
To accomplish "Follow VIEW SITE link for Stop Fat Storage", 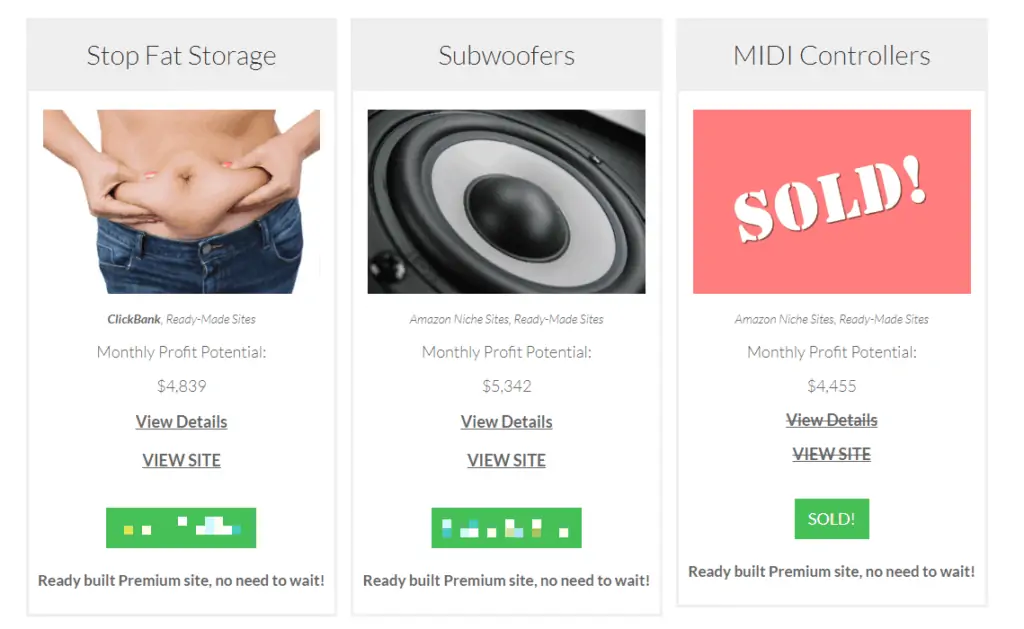I will 182,460.
